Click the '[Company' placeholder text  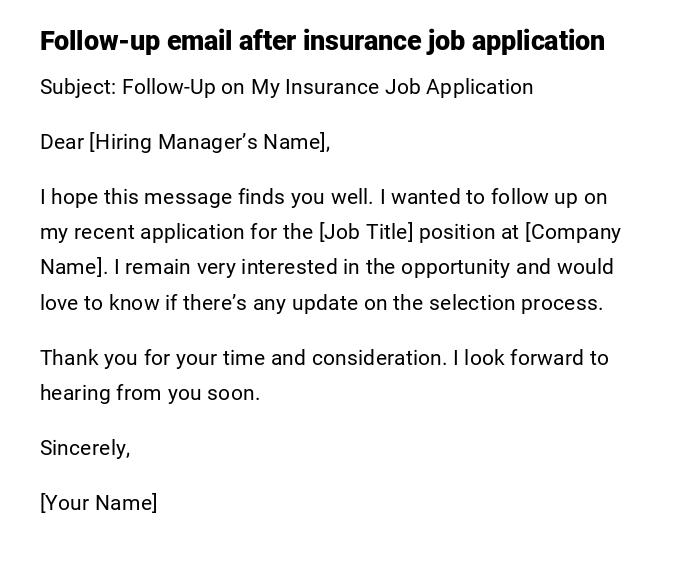[573, 232]
